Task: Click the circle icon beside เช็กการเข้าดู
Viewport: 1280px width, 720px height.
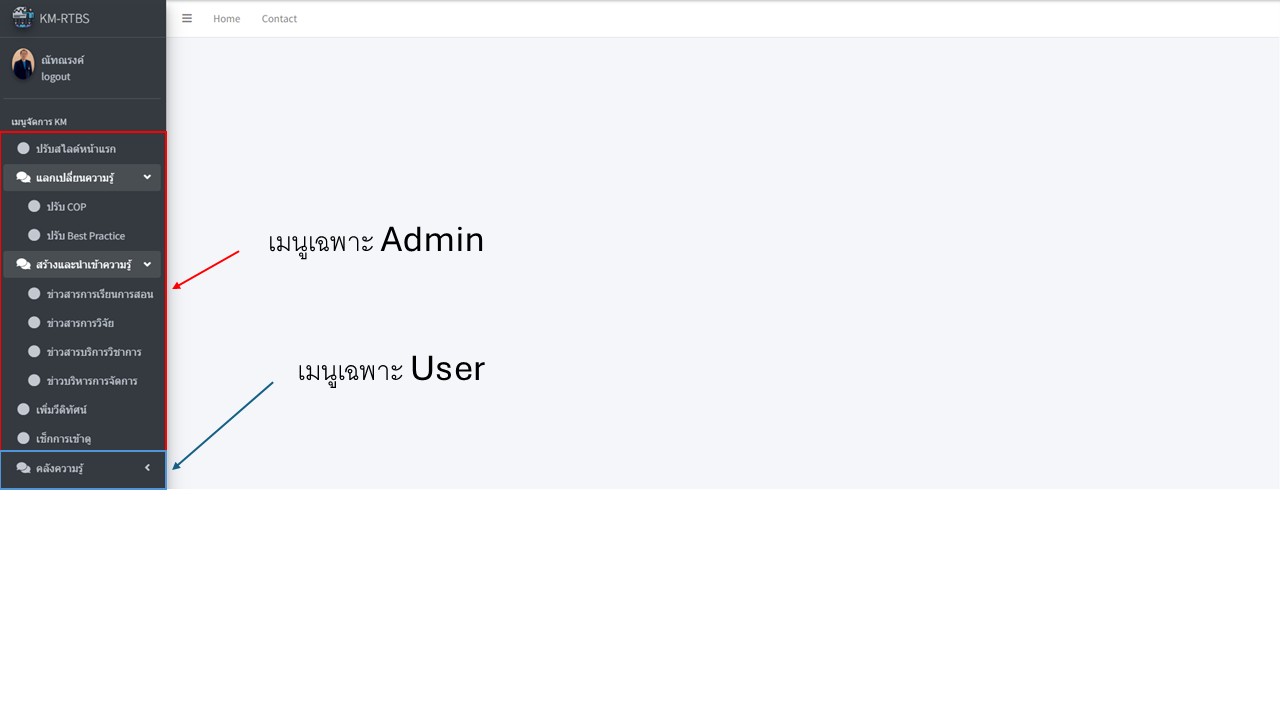Action: (x=23, y=439)
